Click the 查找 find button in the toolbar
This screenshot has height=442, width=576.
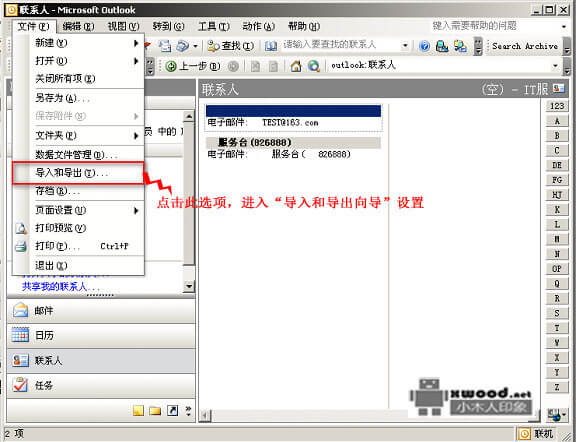(x=230, y=46)
